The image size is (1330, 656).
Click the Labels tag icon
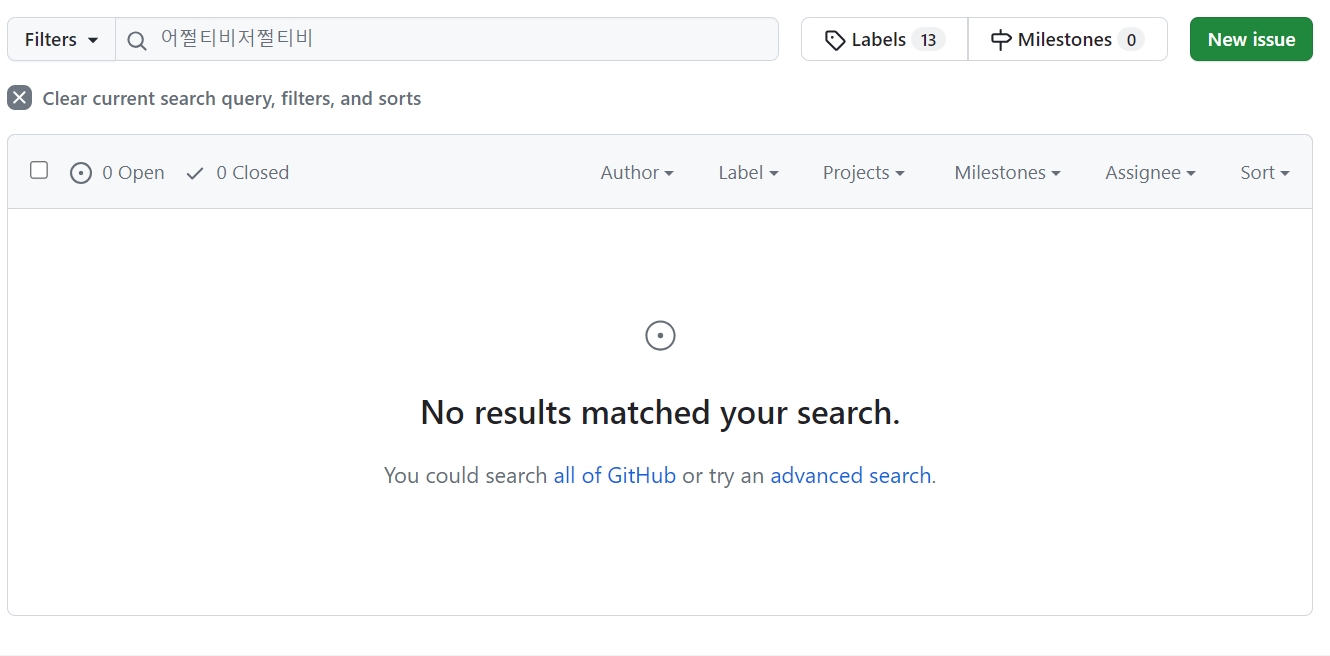coord(834,40)
